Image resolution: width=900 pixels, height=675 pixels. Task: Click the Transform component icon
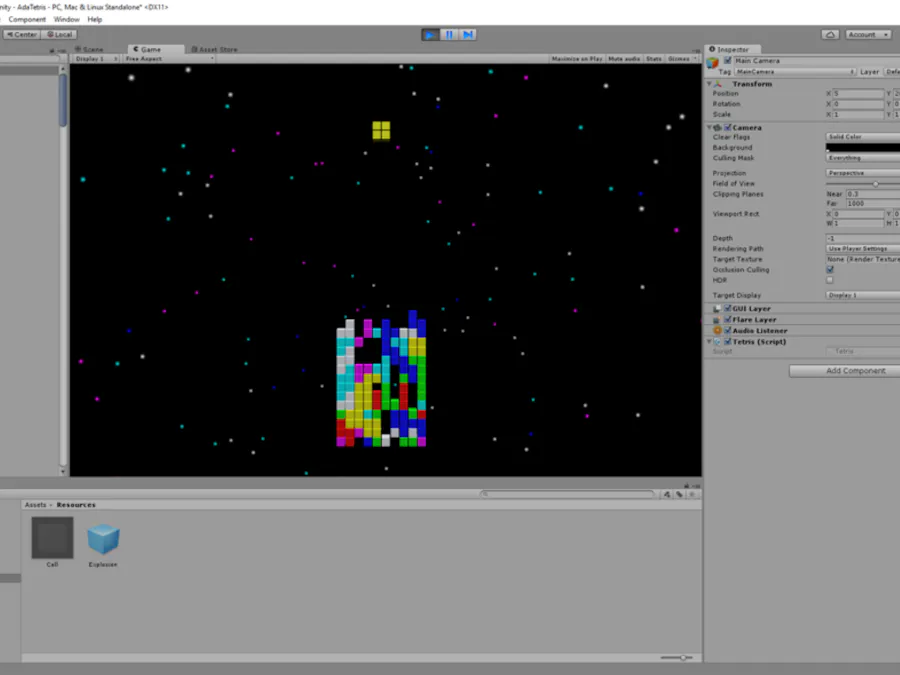pos(718,84)
